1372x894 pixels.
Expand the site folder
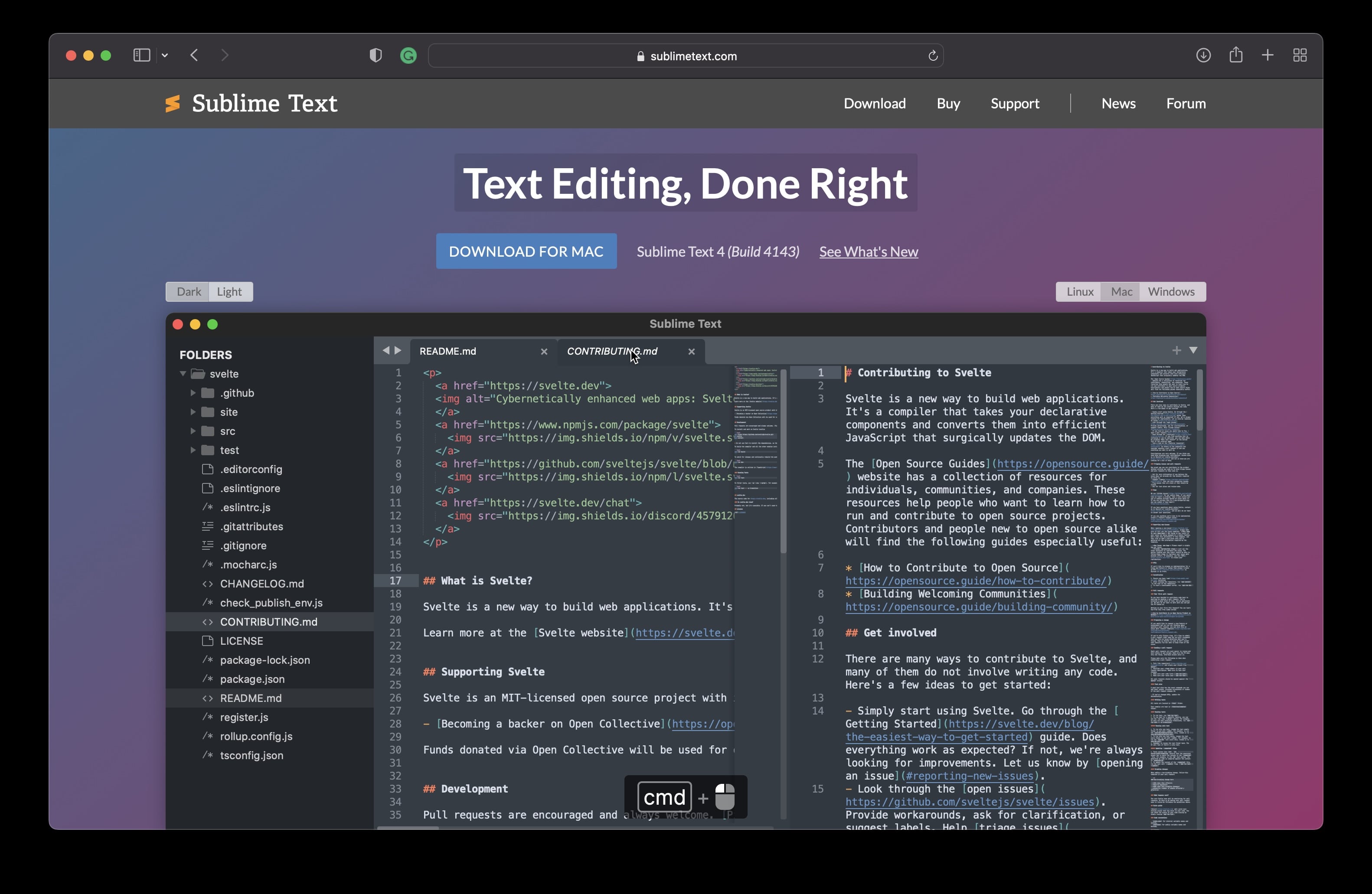(193, 412)
